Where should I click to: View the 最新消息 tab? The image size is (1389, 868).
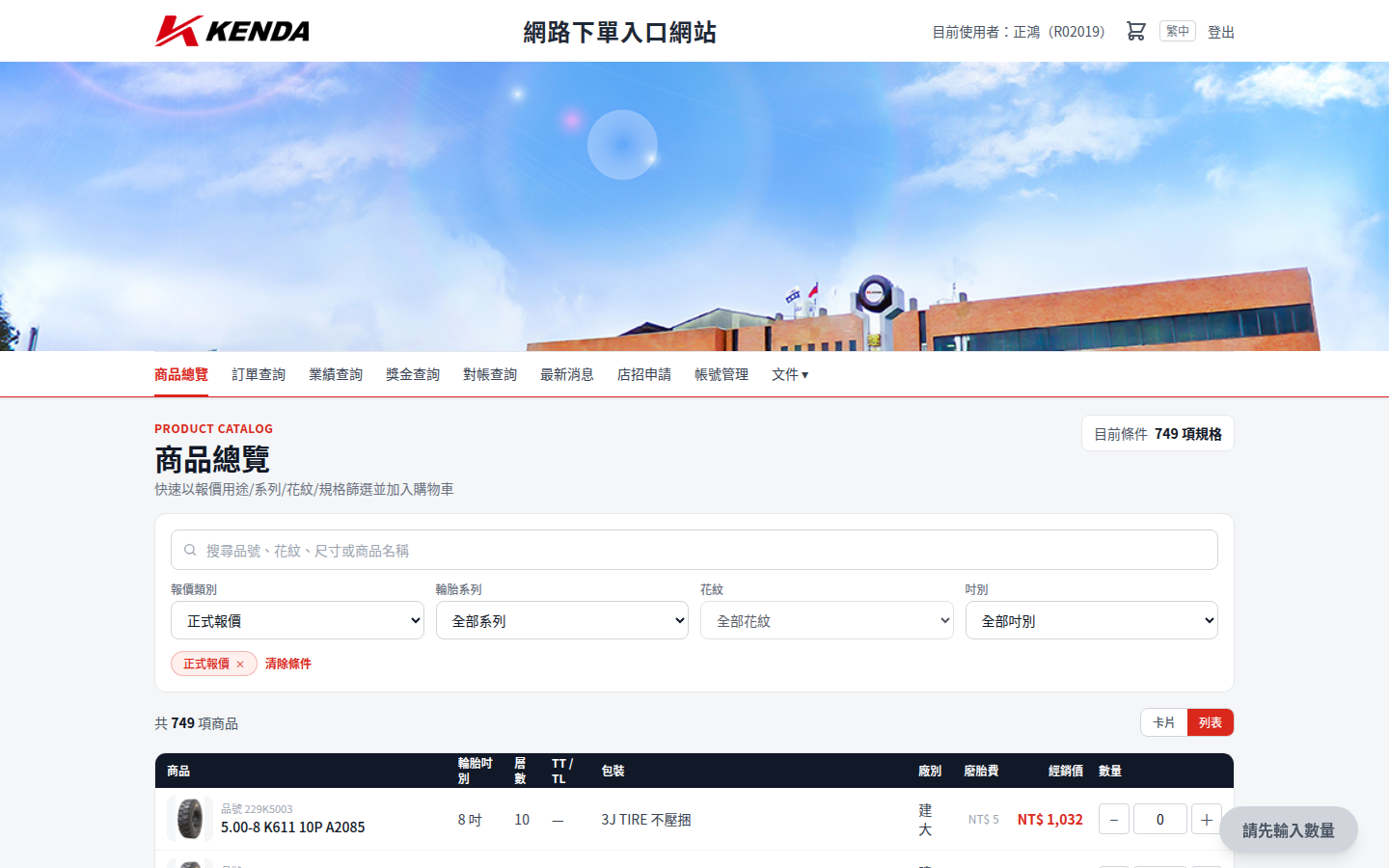click(567, 374)
